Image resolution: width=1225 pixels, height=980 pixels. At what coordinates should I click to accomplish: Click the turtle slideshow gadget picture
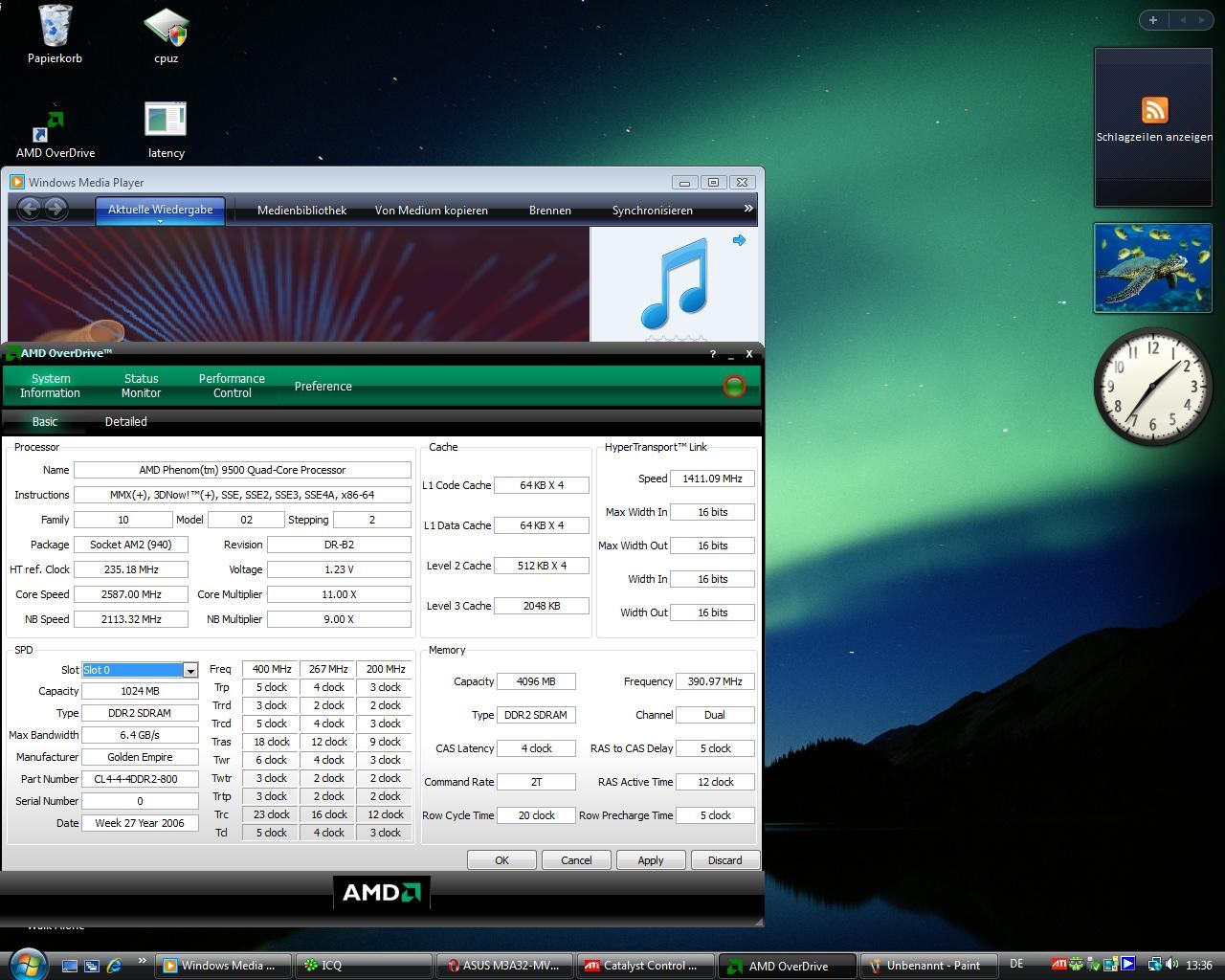click(1153, 268)
